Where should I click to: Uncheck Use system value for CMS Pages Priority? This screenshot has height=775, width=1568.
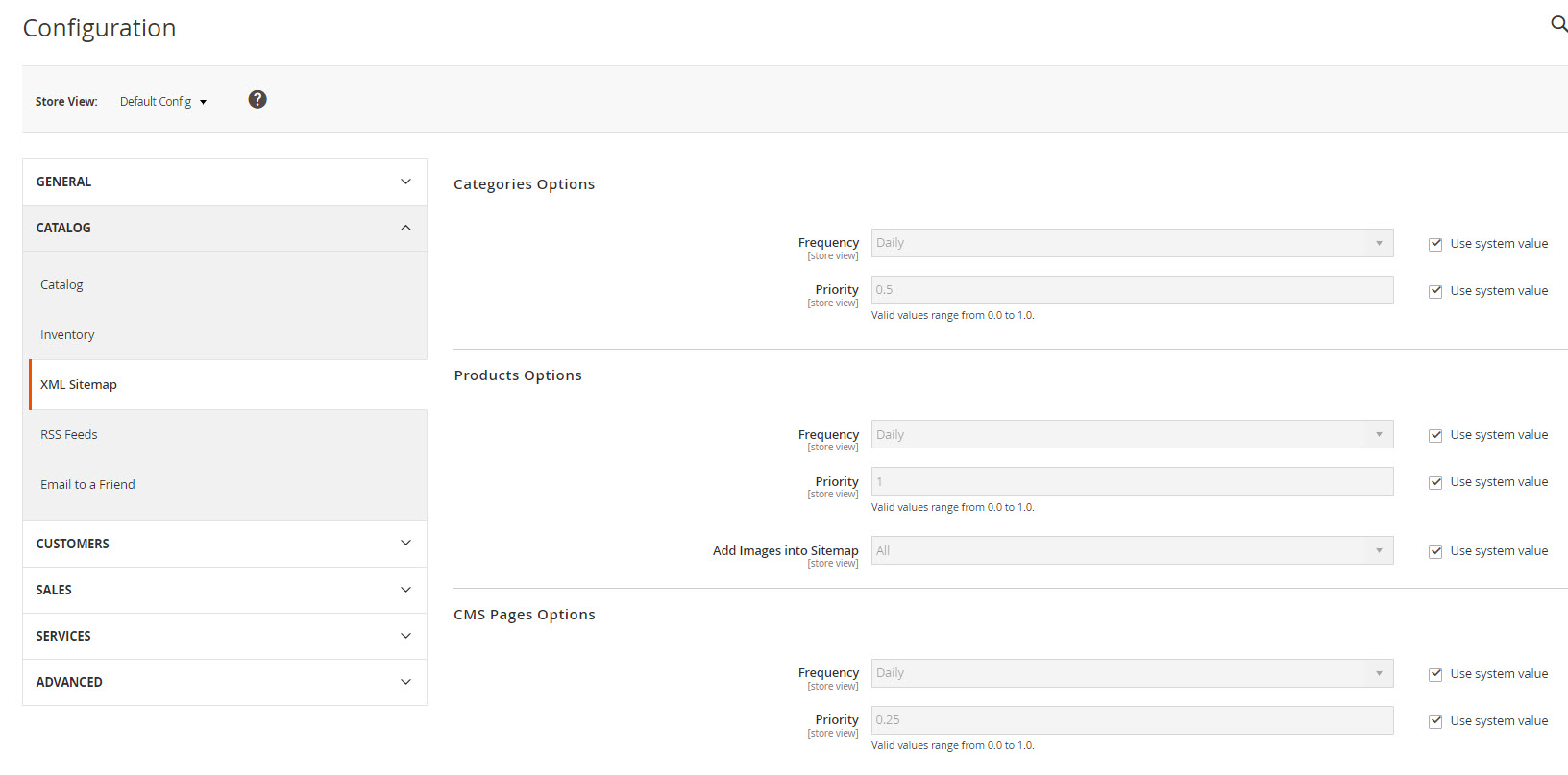click(1435, 721)
